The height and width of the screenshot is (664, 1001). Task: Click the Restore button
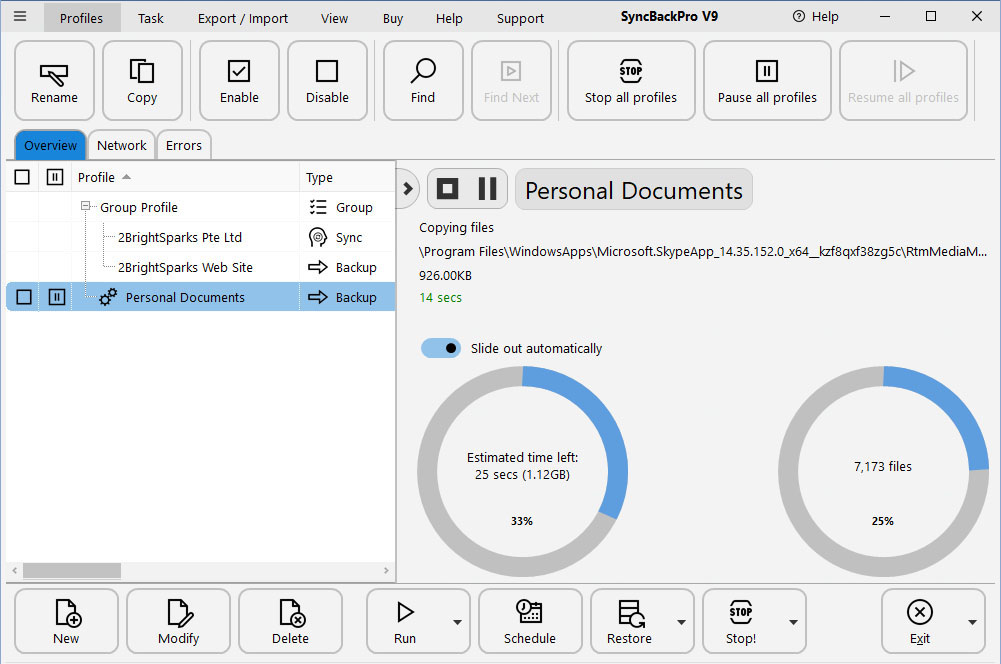630,621
